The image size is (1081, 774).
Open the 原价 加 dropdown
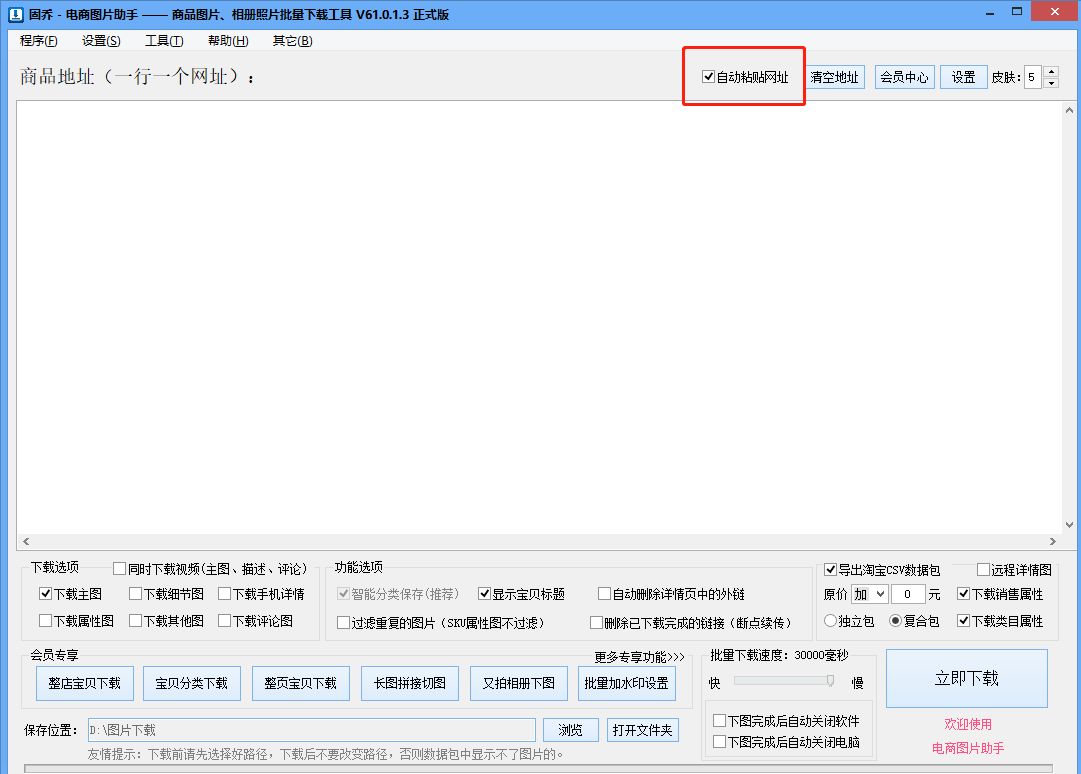869,594
